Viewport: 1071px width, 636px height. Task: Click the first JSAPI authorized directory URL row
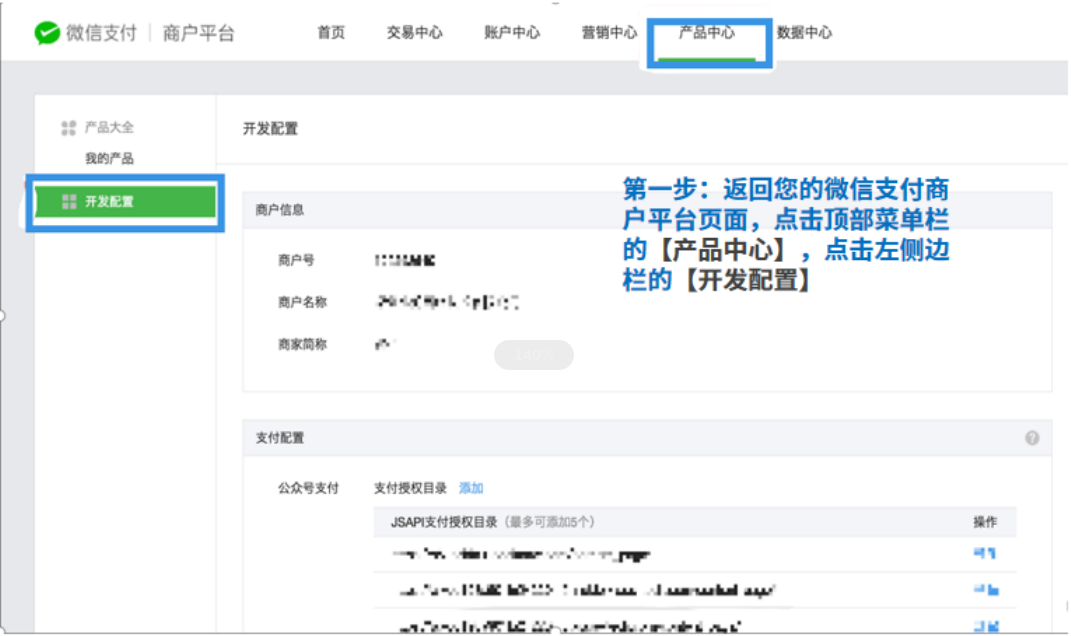click(695, 554)
